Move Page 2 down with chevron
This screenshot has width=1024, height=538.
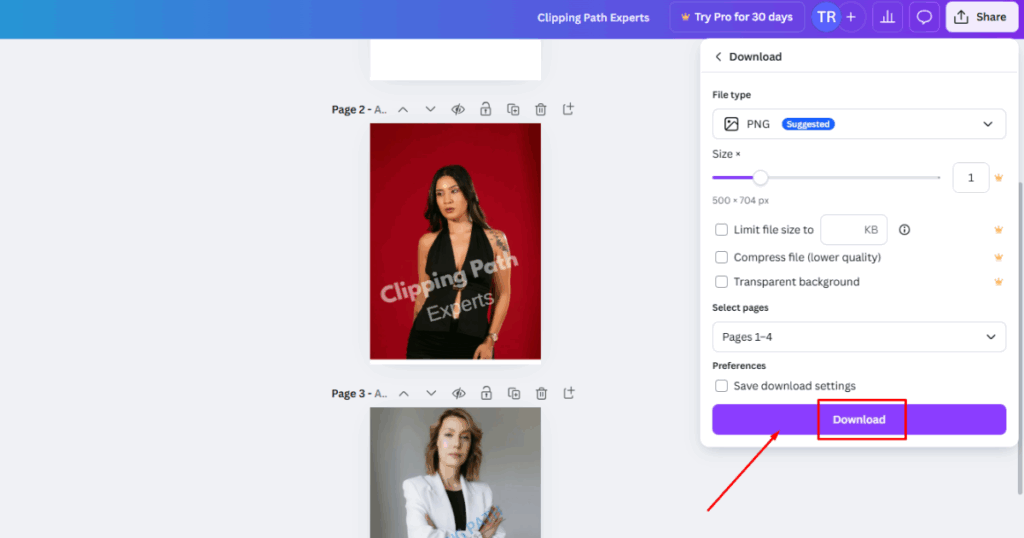[x=430, y=110]
